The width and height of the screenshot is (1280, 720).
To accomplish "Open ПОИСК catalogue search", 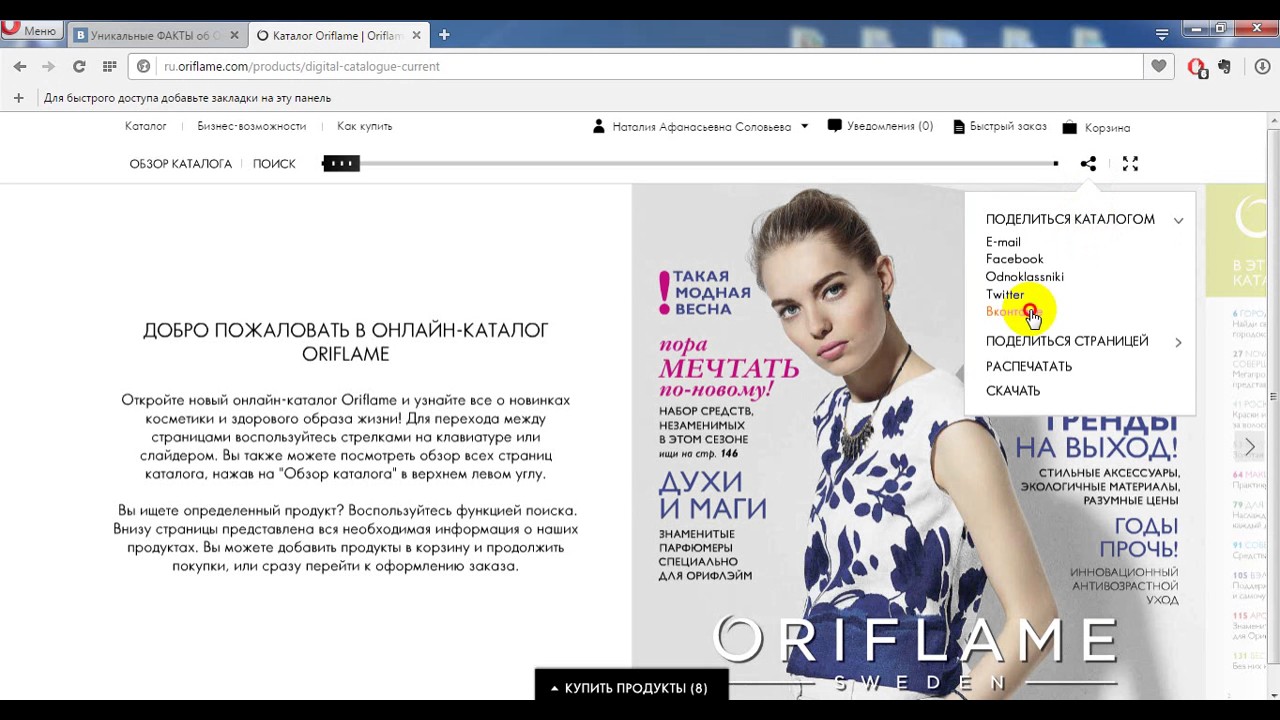I will pos(274,164).
